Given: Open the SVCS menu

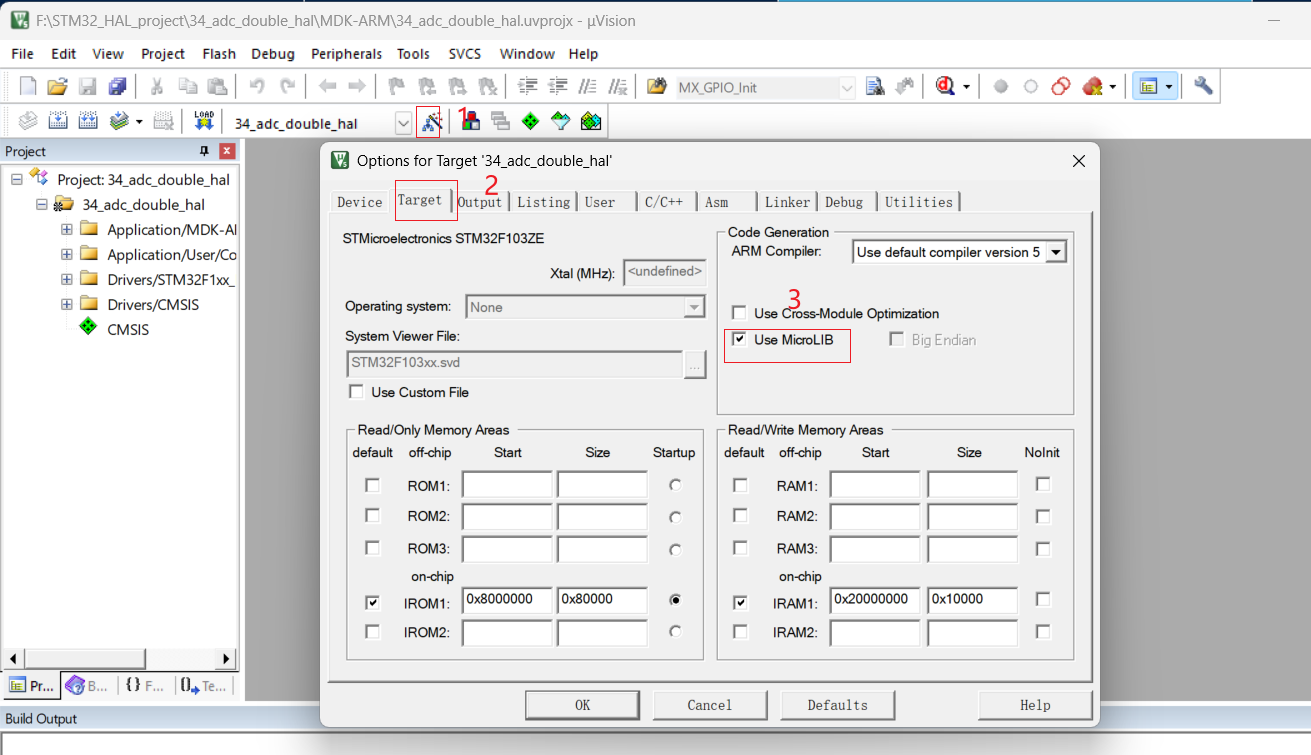Looking at the screenshot, I should tap(465, 54).
